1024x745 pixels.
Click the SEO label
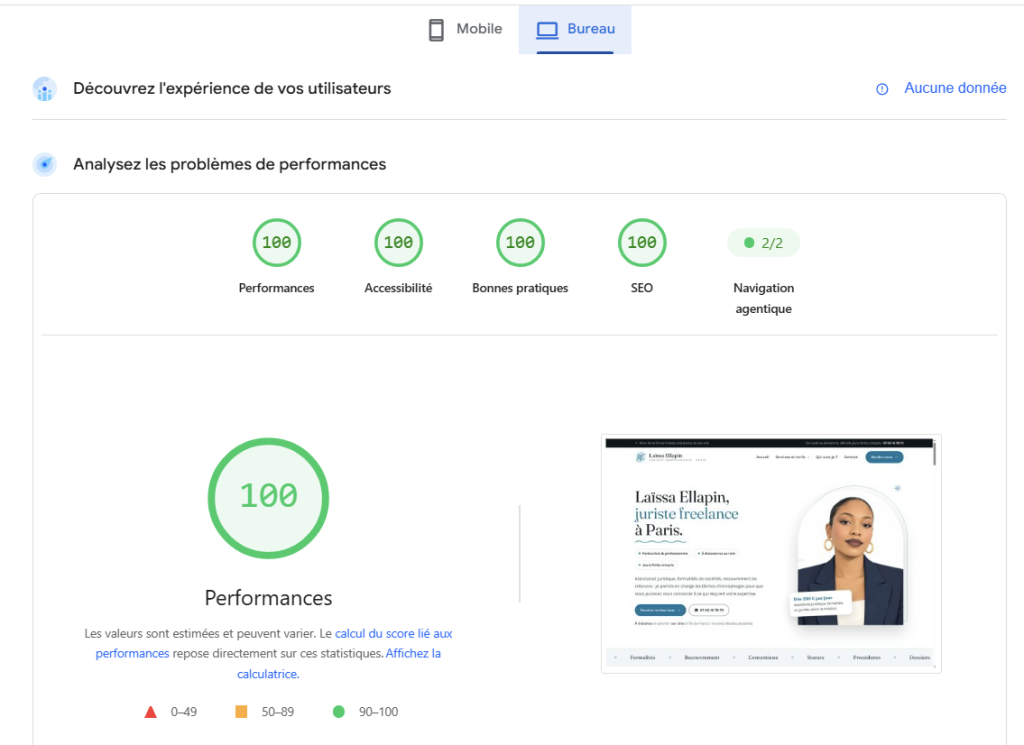[x=642, y=288]
